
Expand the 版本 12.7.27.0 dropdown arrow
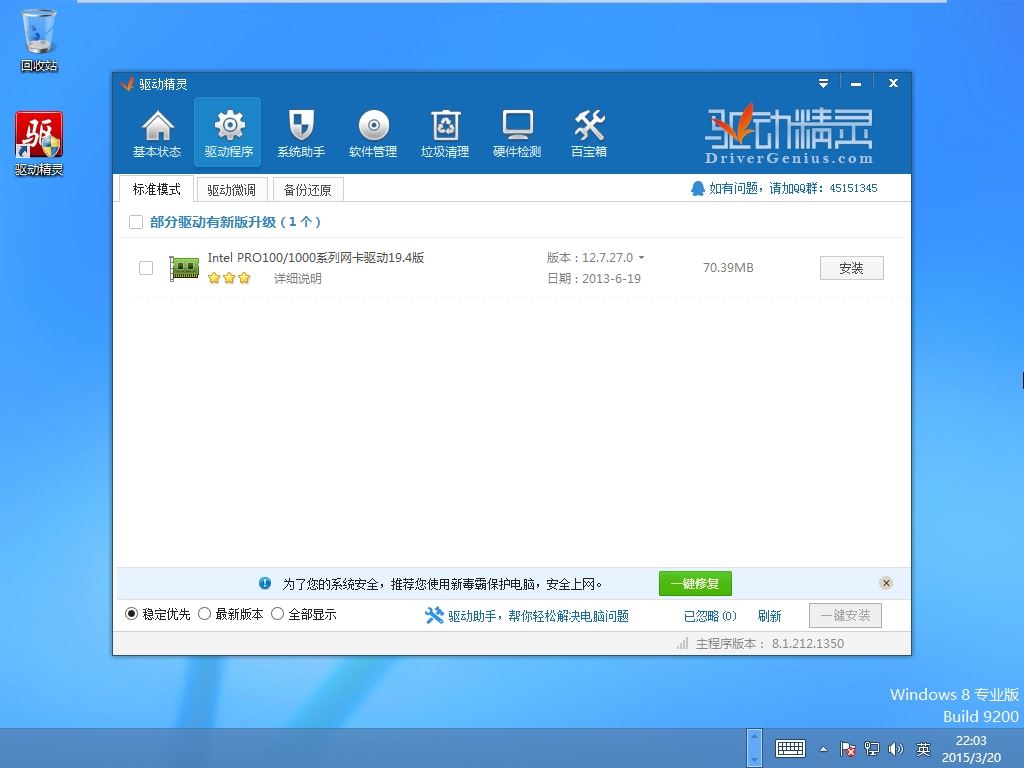641,258
